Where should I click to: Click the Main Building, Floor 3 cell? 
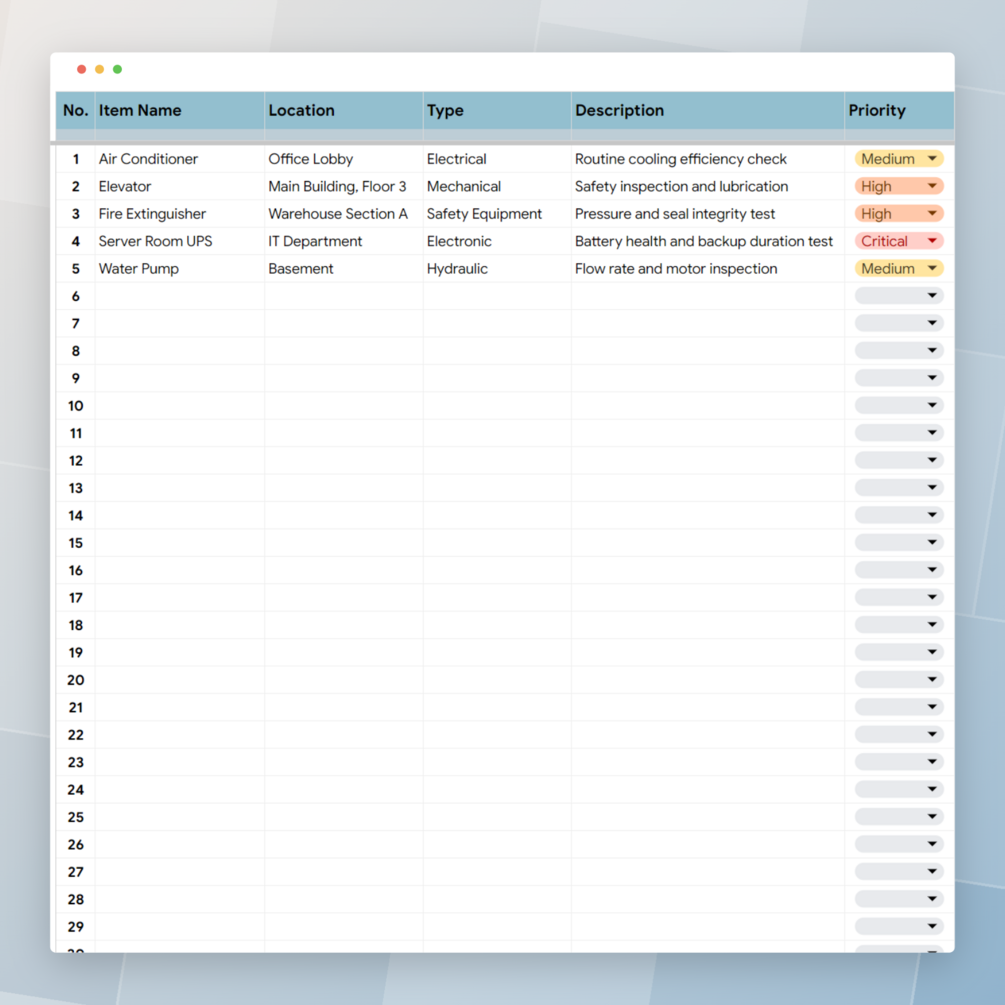344,187
